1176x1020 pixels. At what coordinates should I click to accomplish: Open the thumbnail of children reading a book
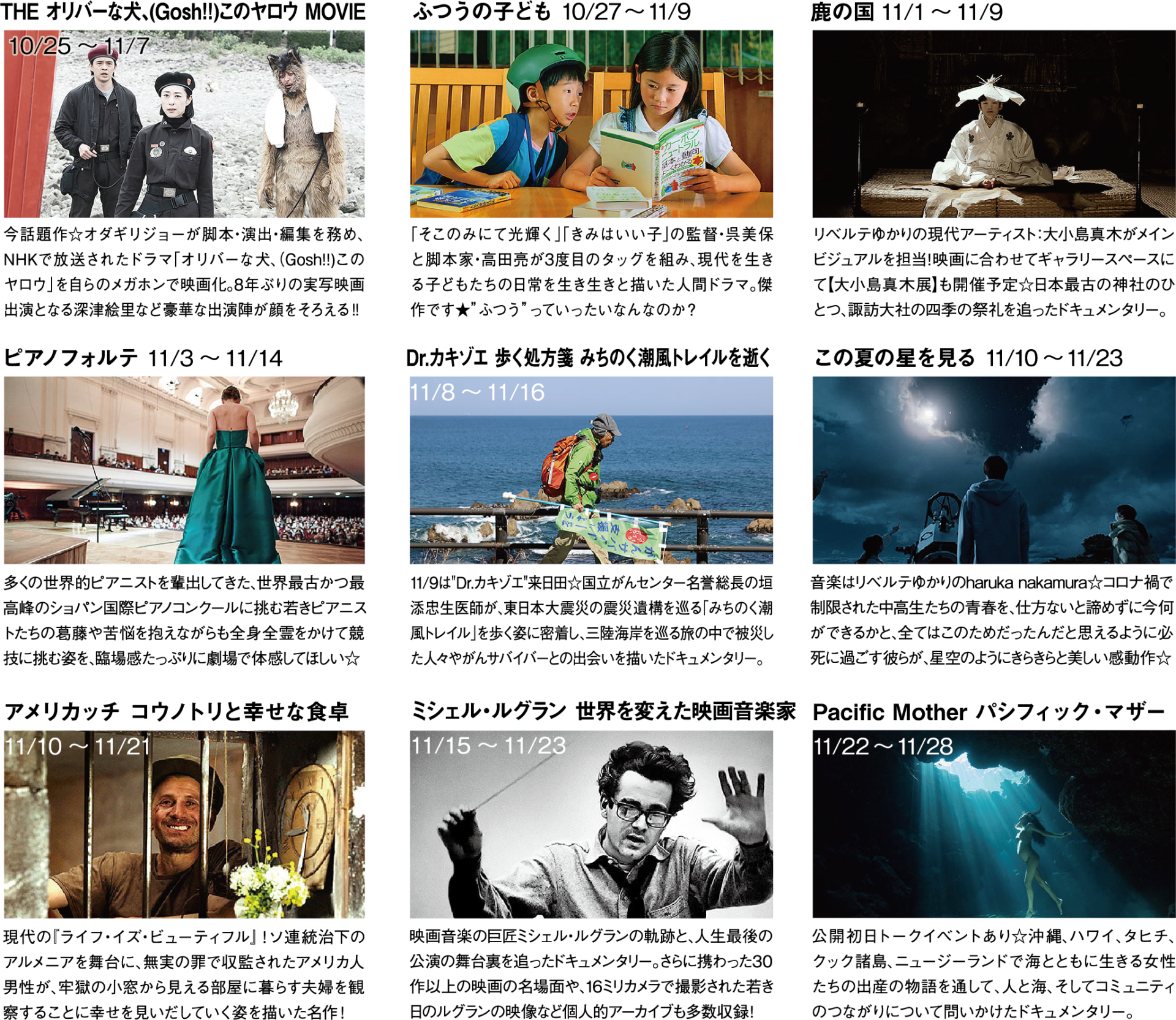point(591,124)
